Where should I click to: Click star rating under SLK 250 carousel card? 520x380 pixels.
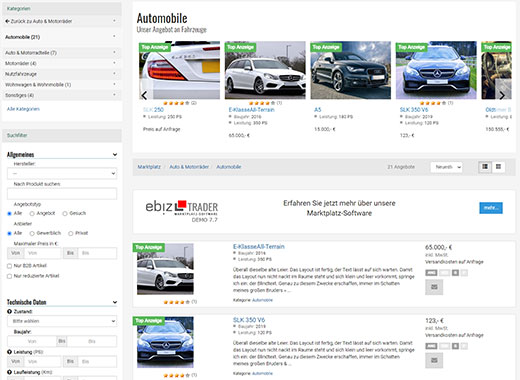point(176,103)
